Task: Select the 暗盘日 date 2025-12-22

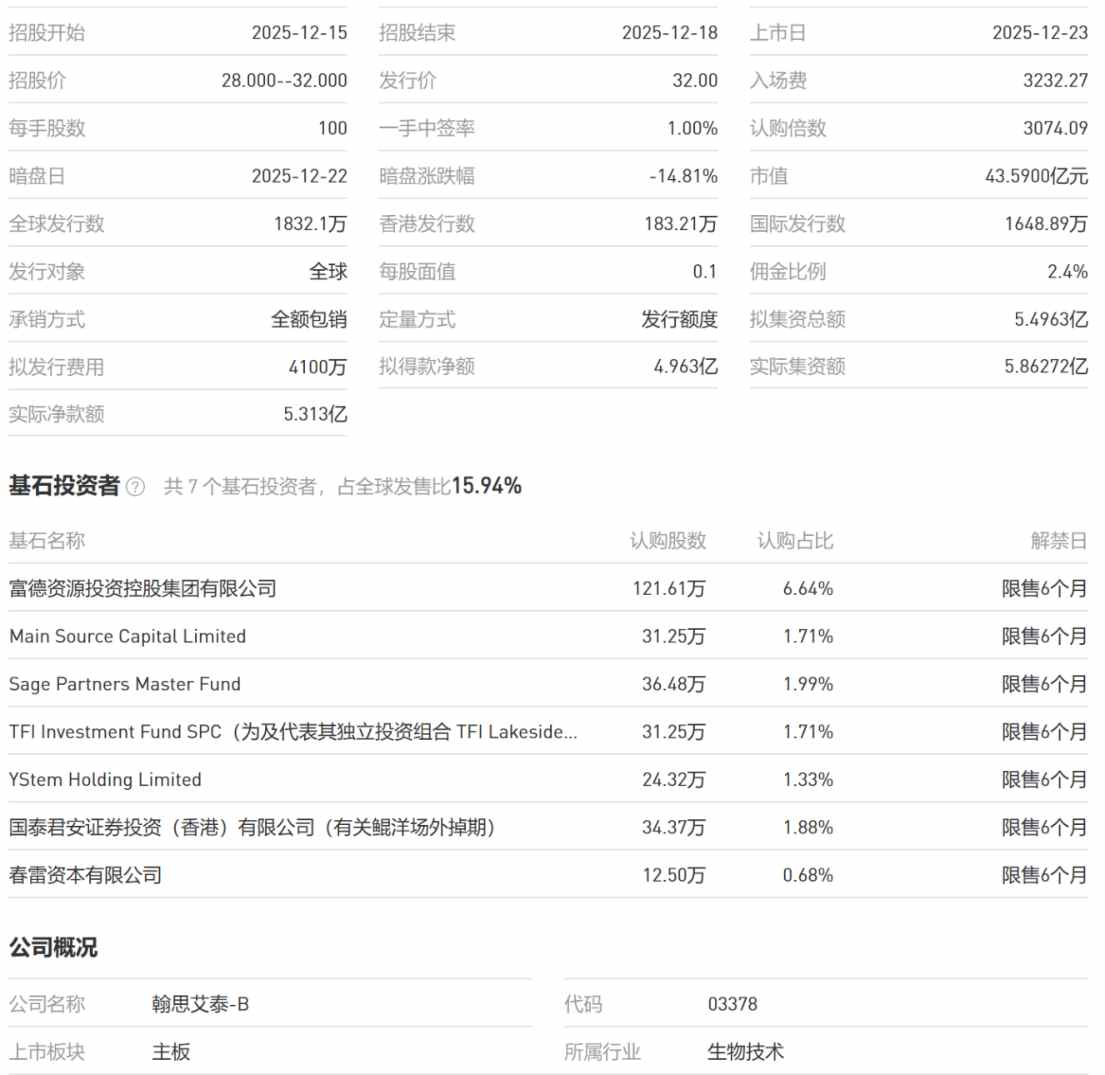Action: pos(300,176)
